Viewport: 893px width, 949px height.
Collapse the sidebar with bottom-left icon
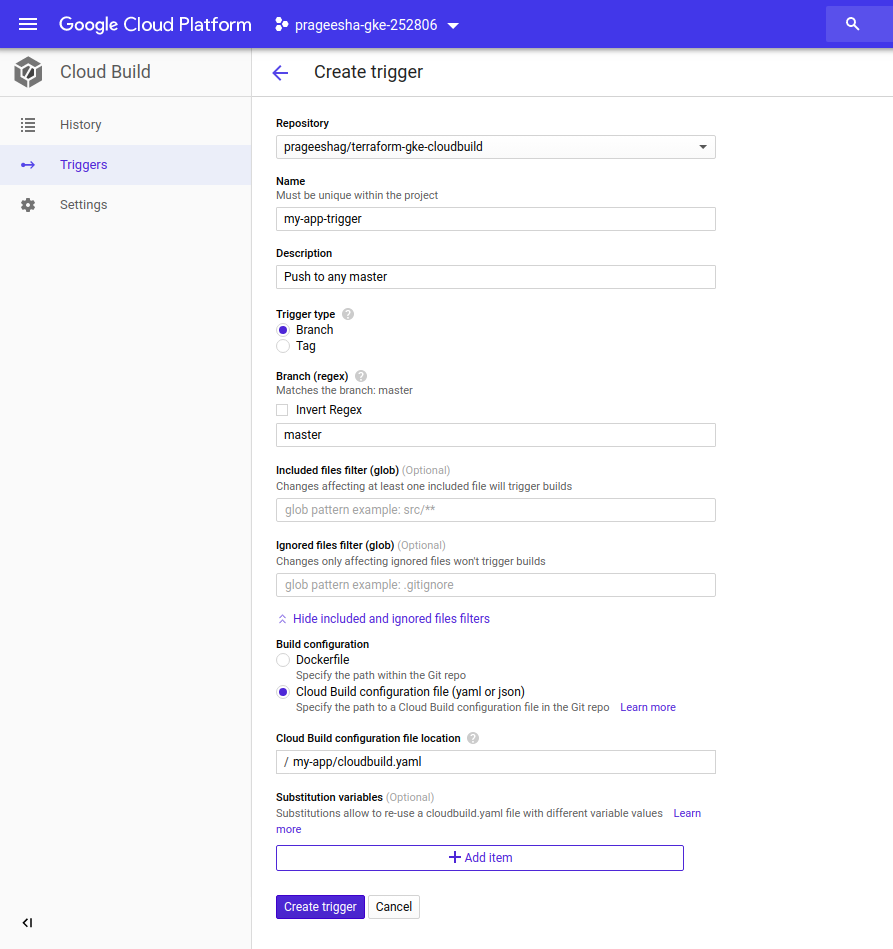pyautogui.click(x=27, y=922)
